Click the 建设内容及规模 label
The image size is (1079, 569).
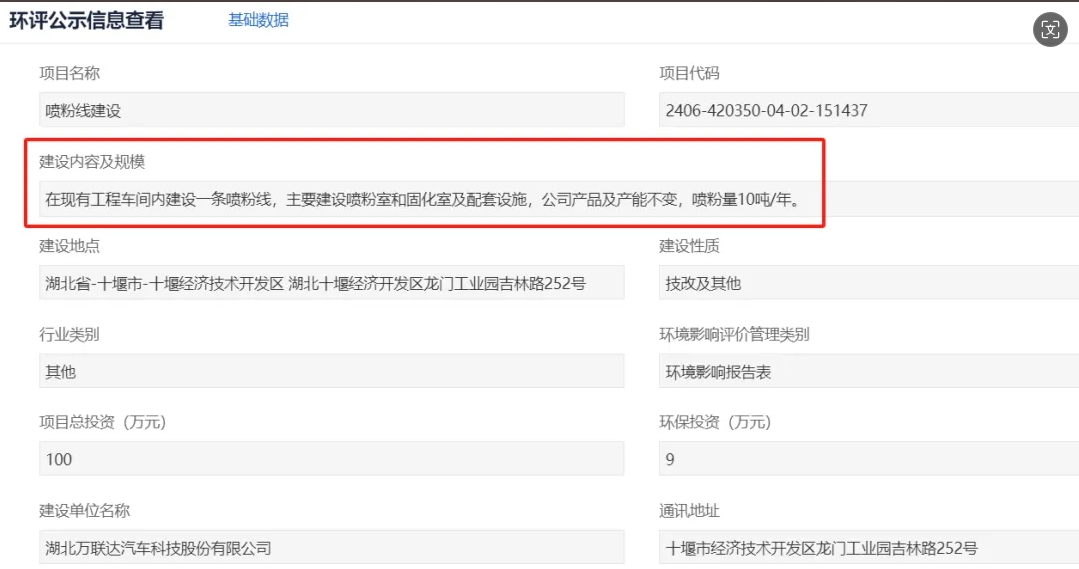pyautogui.click(x=92, y=162)
